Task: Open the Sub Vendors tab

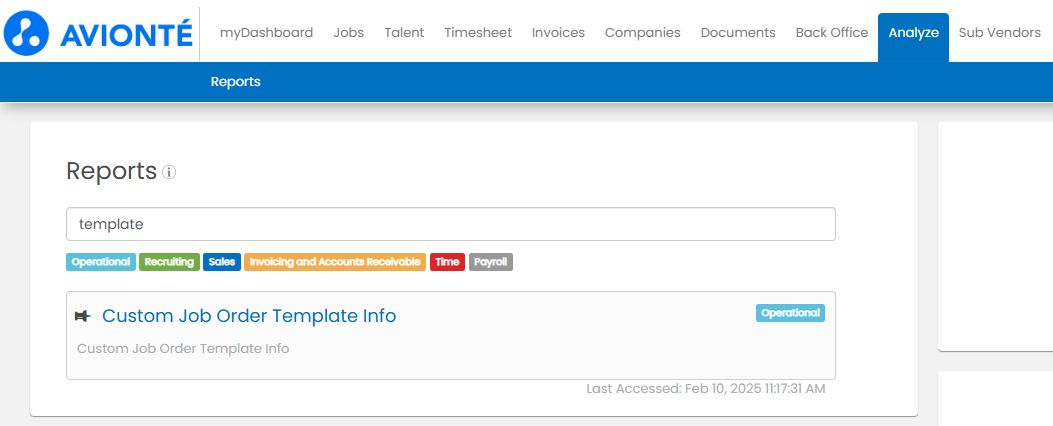Action: (1000, 32)
